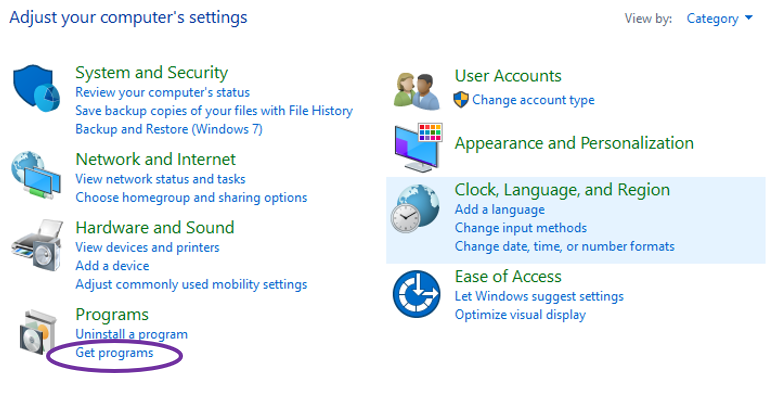The height and width of the screenshot is (406, 771).
Task: Open the View by Category dropdown
Action: pyautogui.click(x=719, y=18)
